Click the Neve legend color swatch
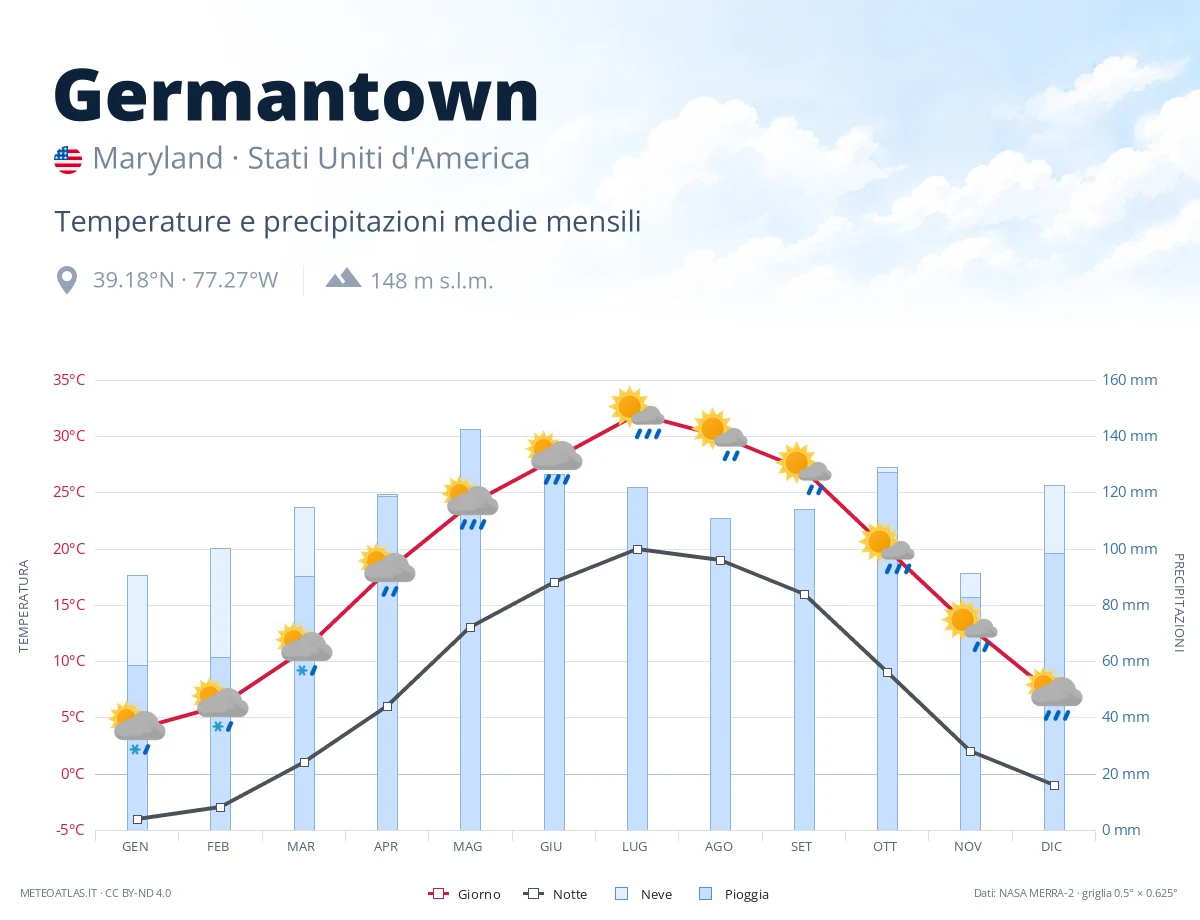This screenshot has width=1200, height=920. pyautogui.click(x=621, y=894)
